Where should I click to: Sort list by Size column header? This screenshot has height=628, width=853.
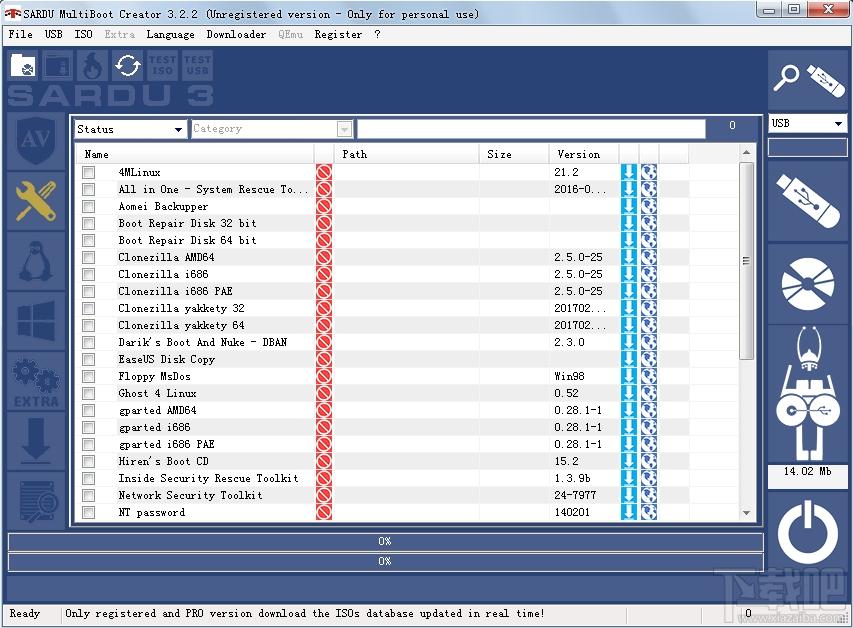click(514, 154)
